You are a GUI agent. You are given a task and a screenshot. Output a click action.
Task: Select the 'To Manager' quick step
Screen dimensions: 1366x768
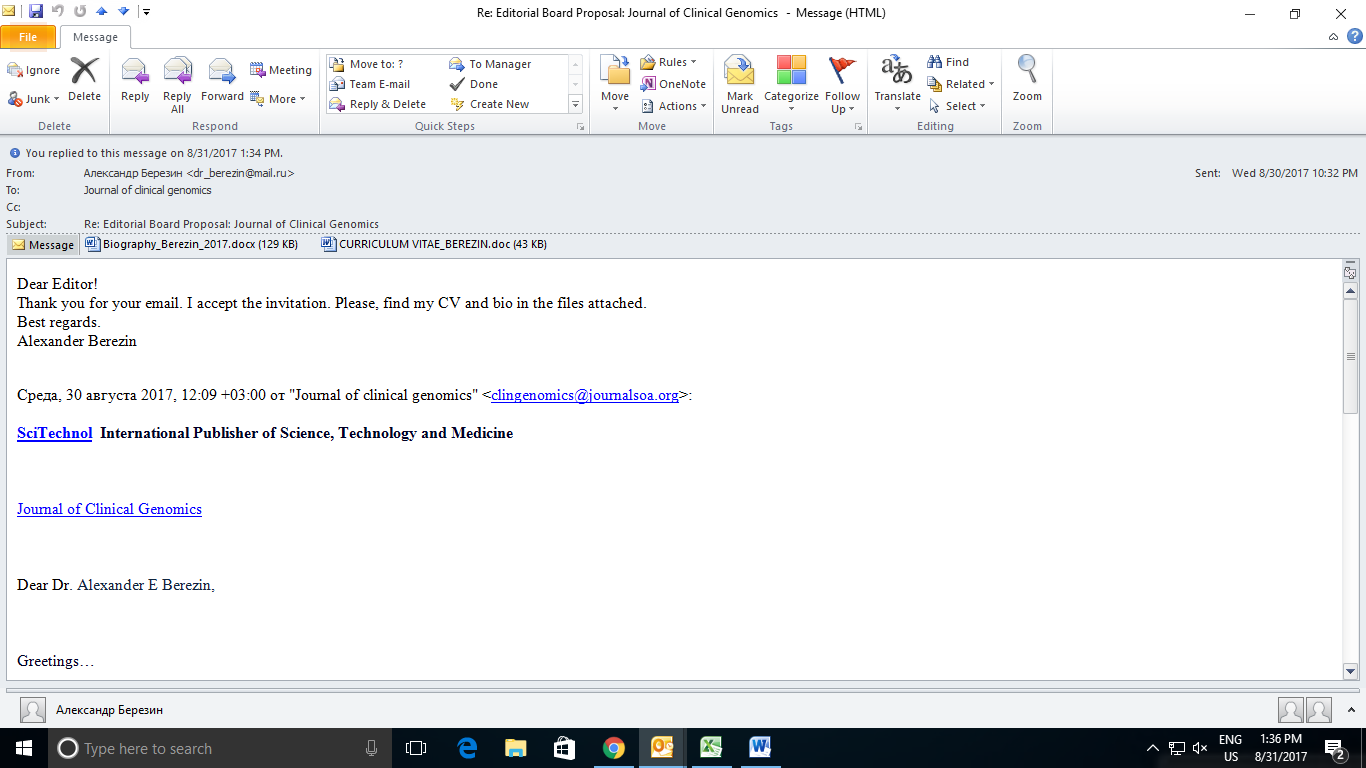tap(490, 64)
